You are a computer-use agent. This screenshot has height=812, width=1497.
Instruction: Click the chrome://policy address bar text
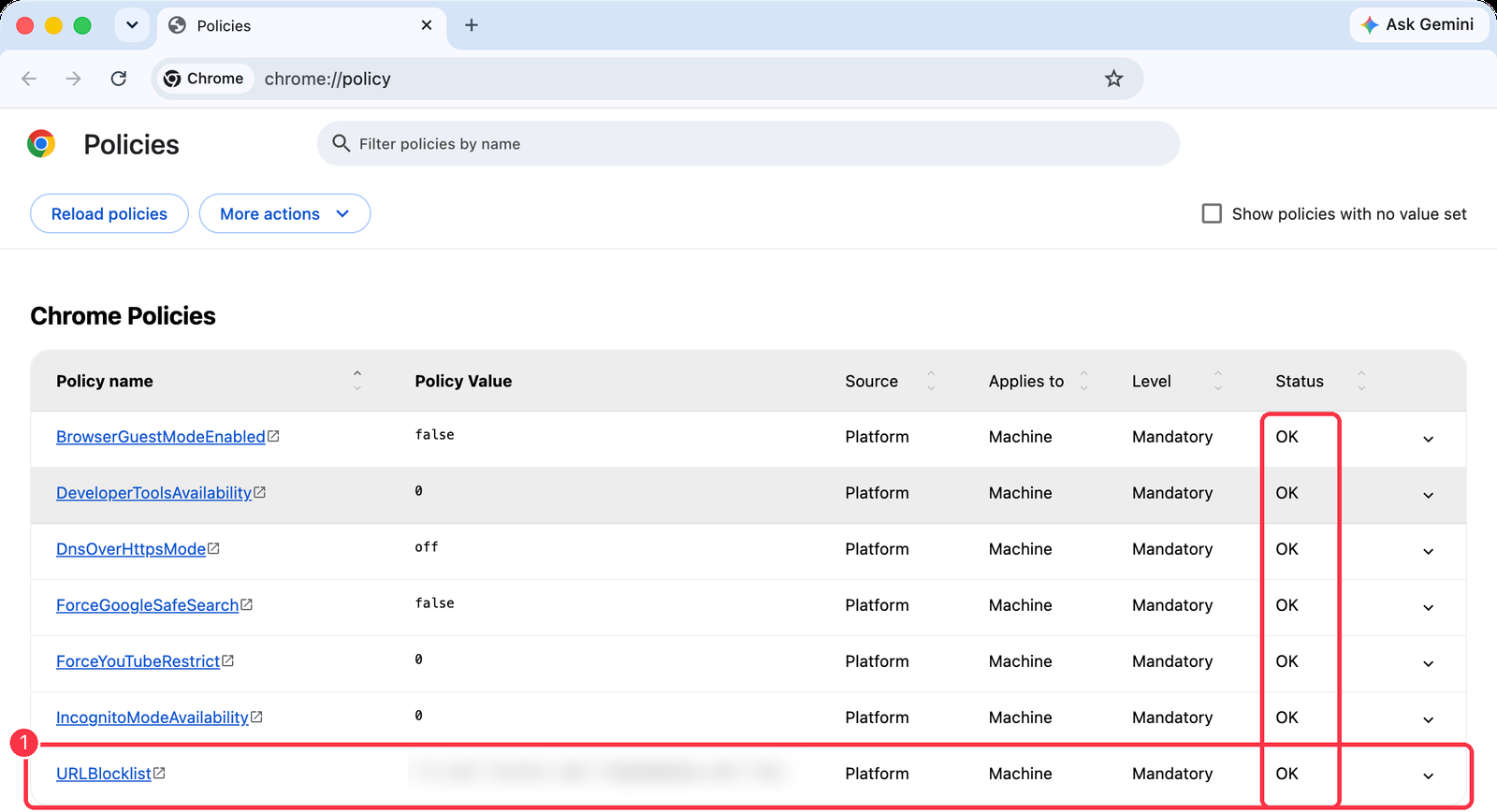pos(327,79)
